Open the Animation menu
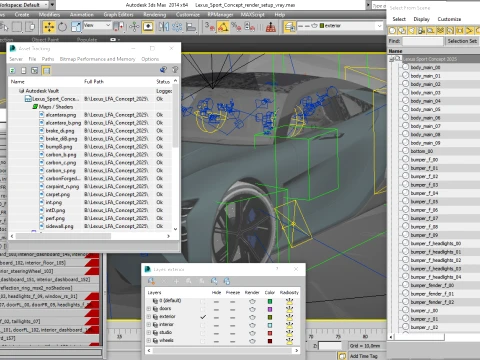The image size is (480, 360). click(82, 15)
